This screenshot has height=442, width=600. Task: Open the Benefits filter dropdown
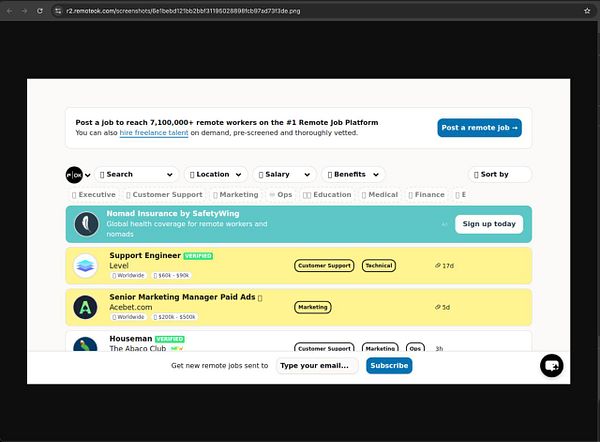(353, 175)
